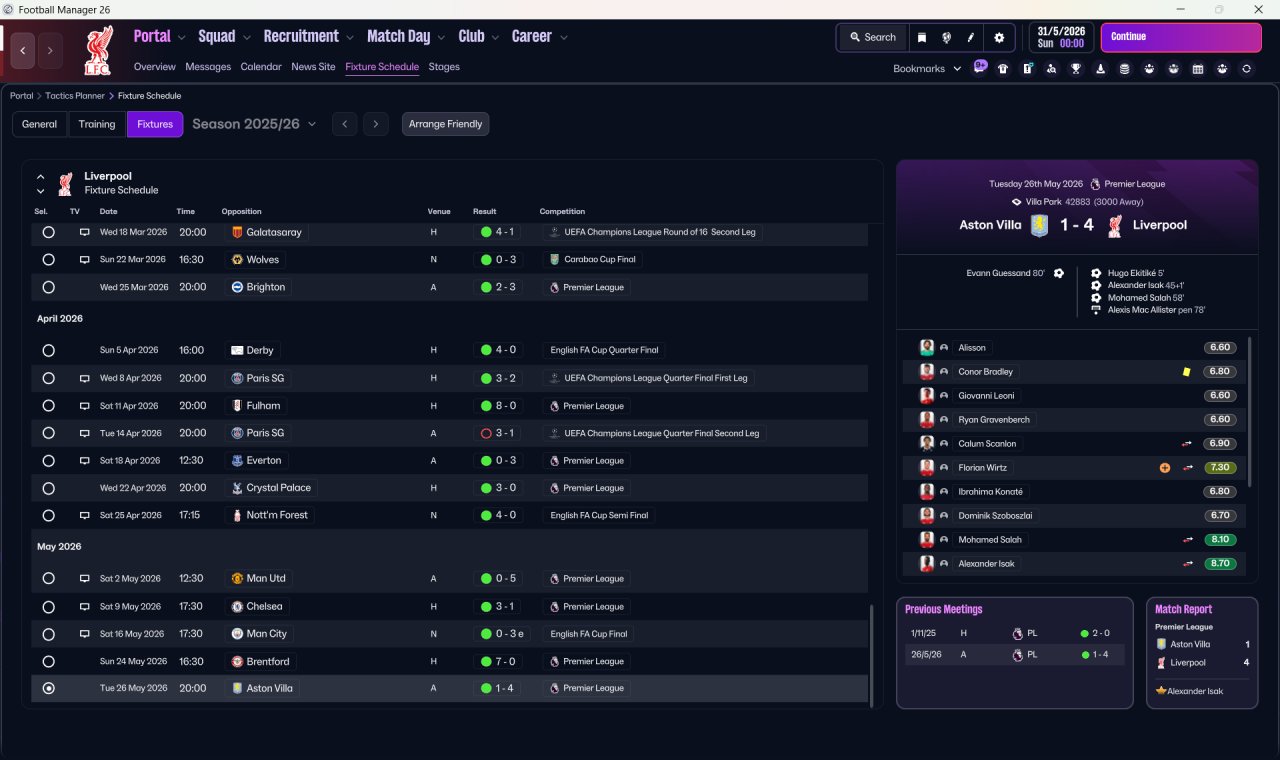Click the Liverpool club crest in header
1280x760 pixels.
point(99,51)
